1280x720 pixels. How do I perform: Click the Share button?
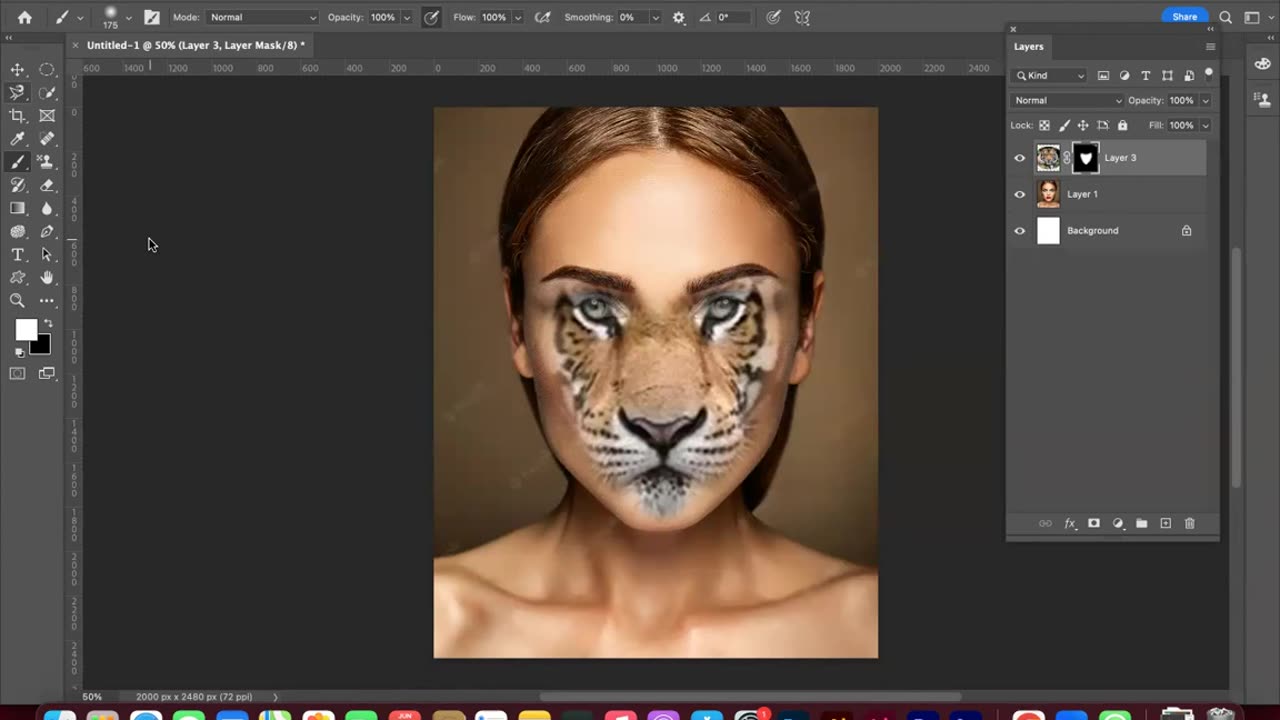pos(1185,17)
